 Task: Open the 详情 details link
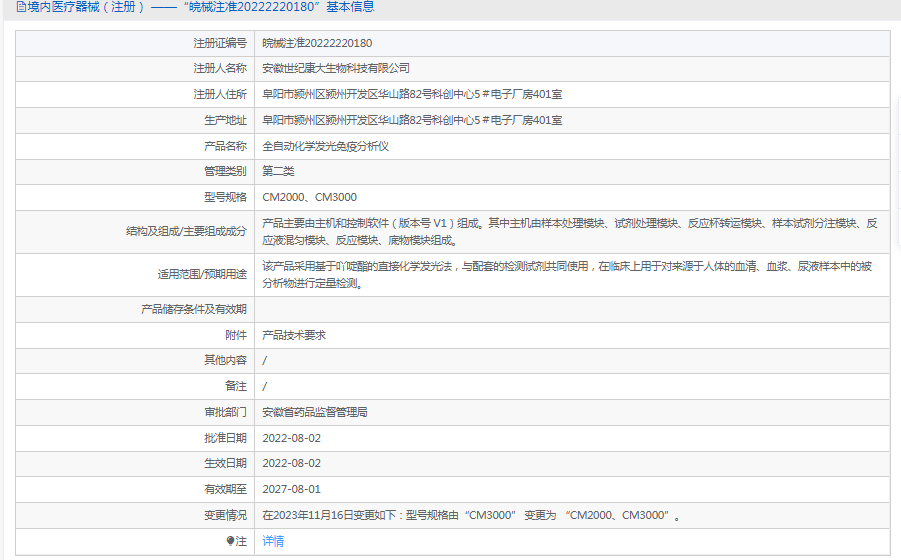273,541
